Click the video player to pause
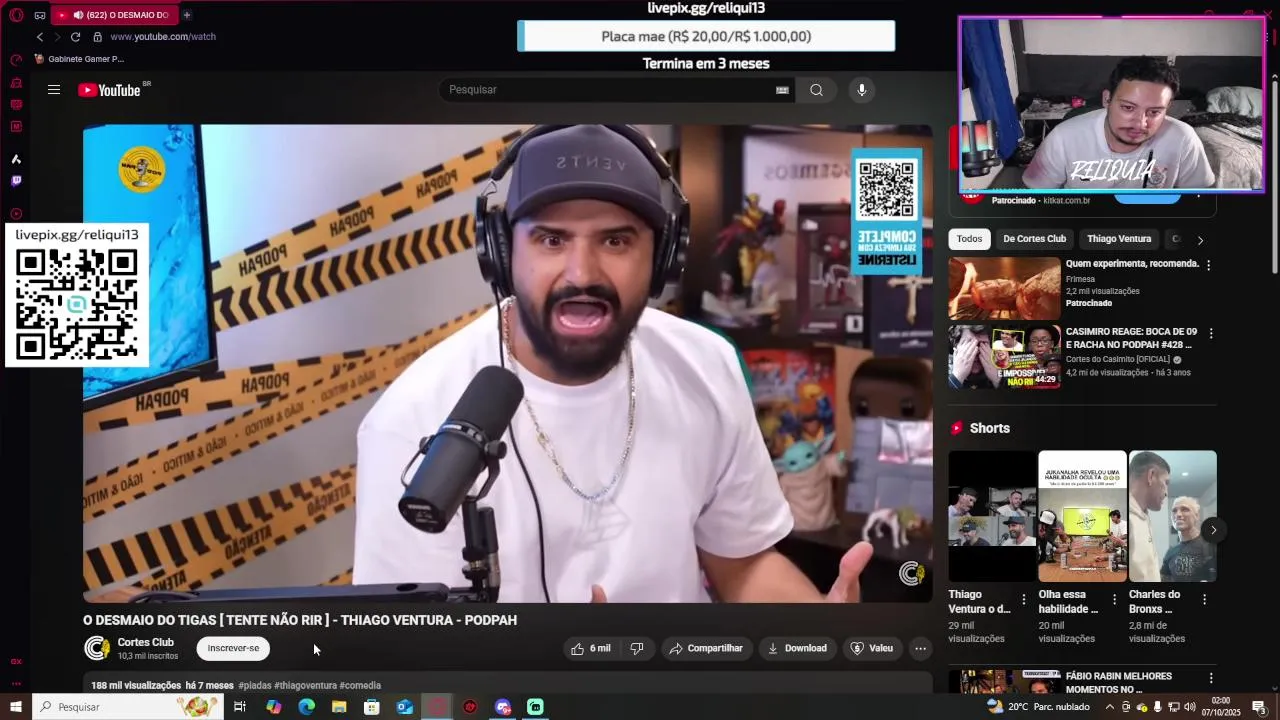This screenshot has height=720, width=1280. (x=508, y=364)
